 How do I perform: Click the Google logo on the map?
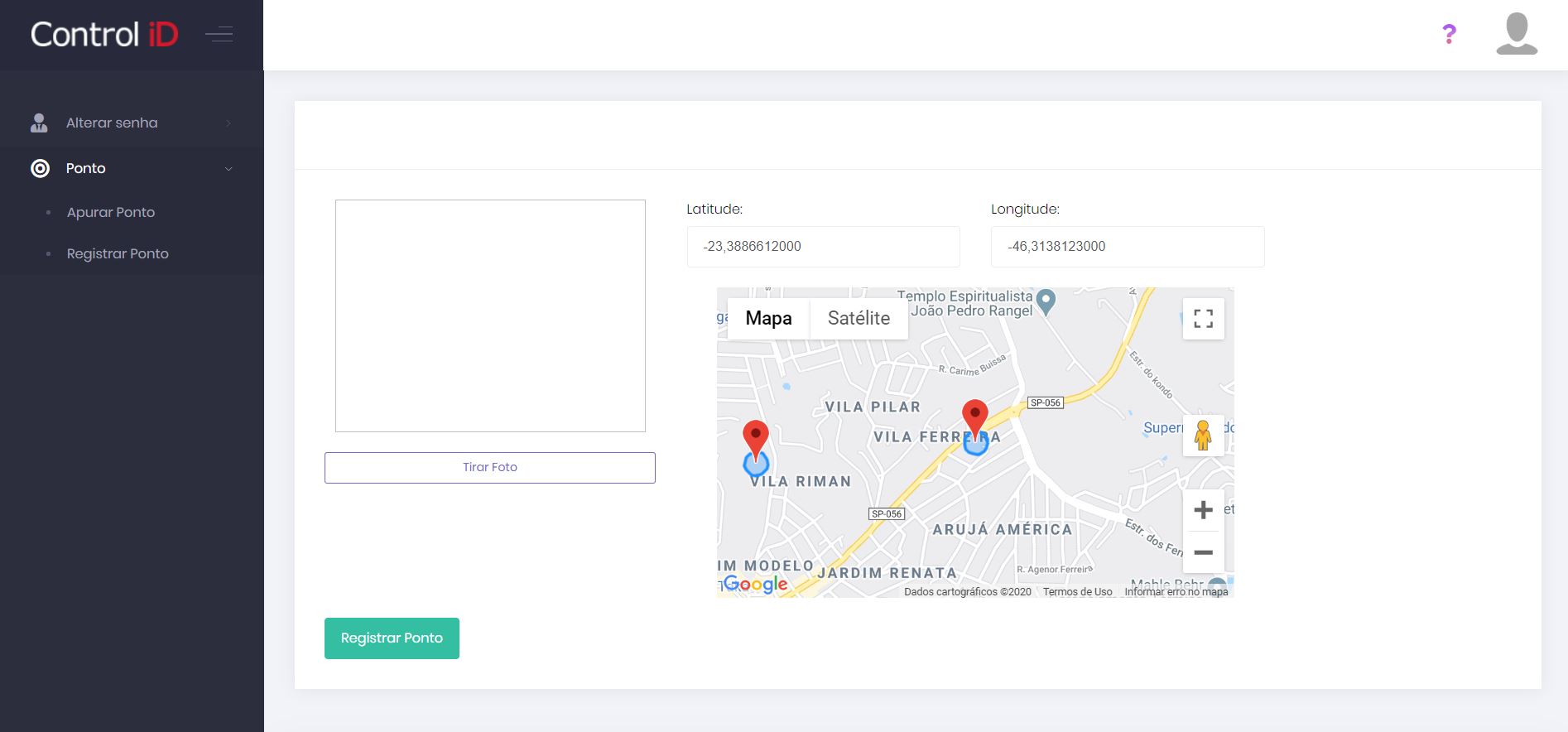(756, 584)
